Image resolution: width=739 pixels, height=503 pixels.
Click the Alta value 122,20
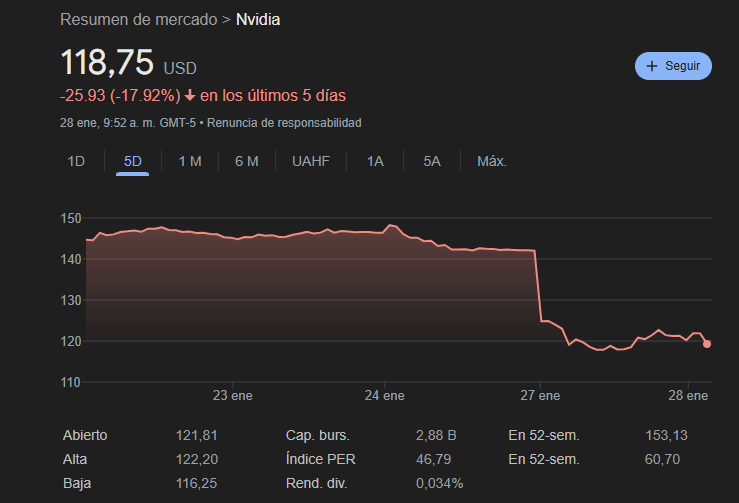(x=197, y=459)
